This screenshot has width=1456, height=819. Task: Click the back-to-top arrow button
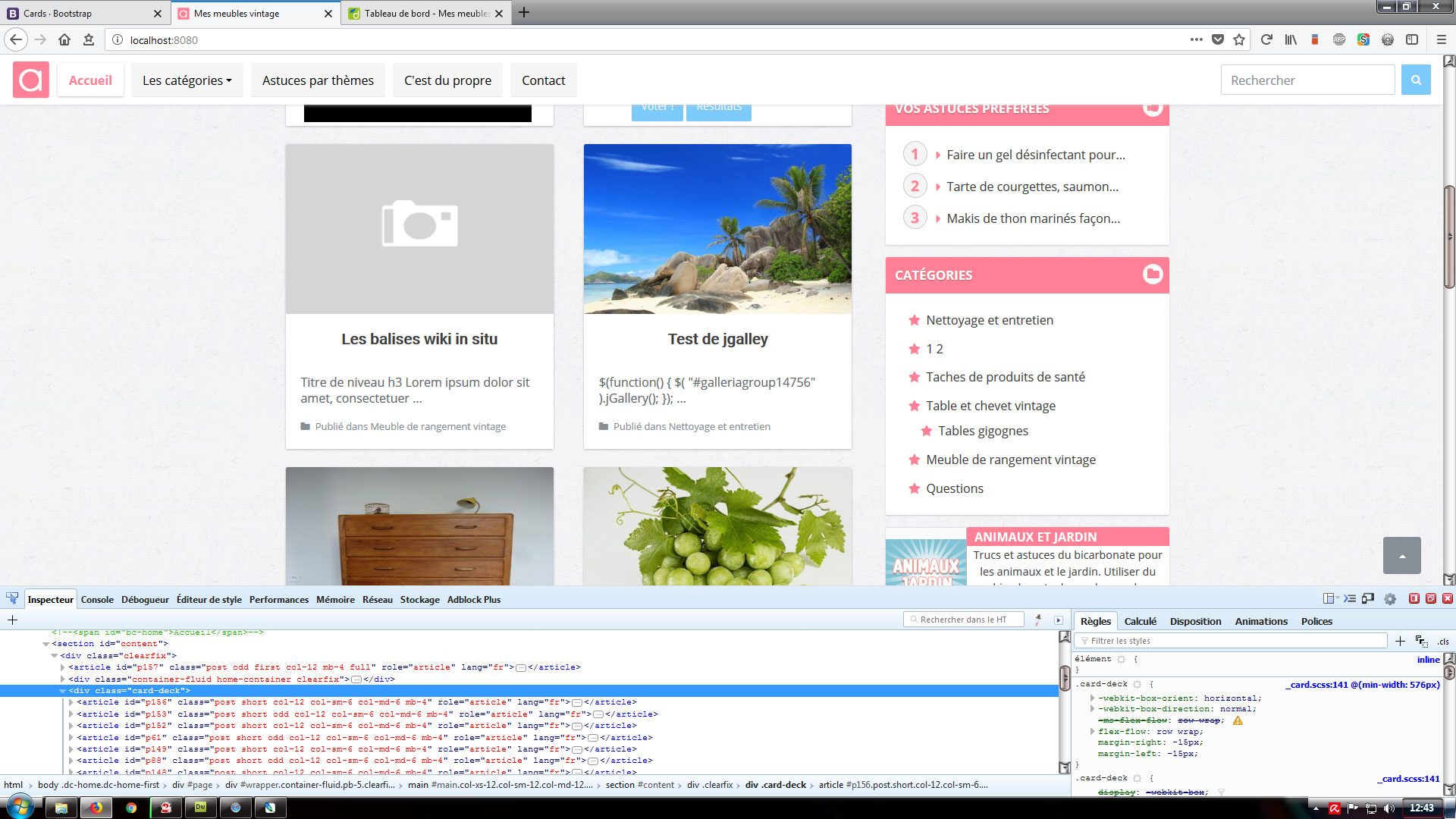(x=1402, y=556)
